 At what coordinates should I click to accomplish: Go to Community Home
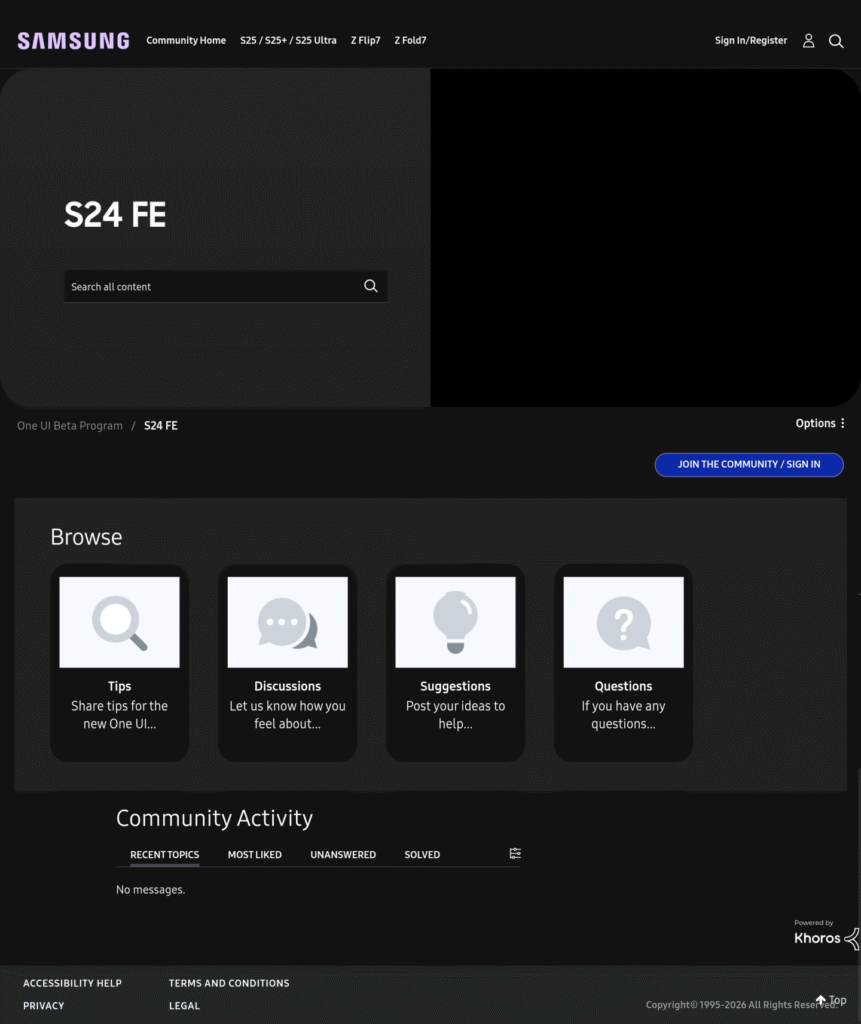tap(186, 41)
